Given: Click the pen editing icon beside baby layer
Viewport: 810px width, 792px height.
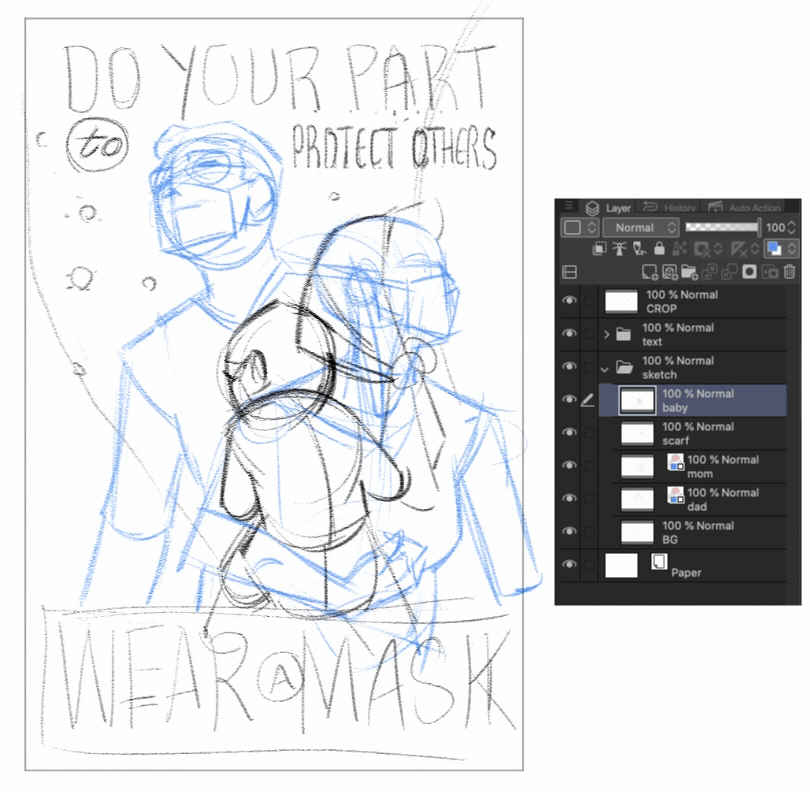Looking at the screenshot, I should tap(588, 400).
